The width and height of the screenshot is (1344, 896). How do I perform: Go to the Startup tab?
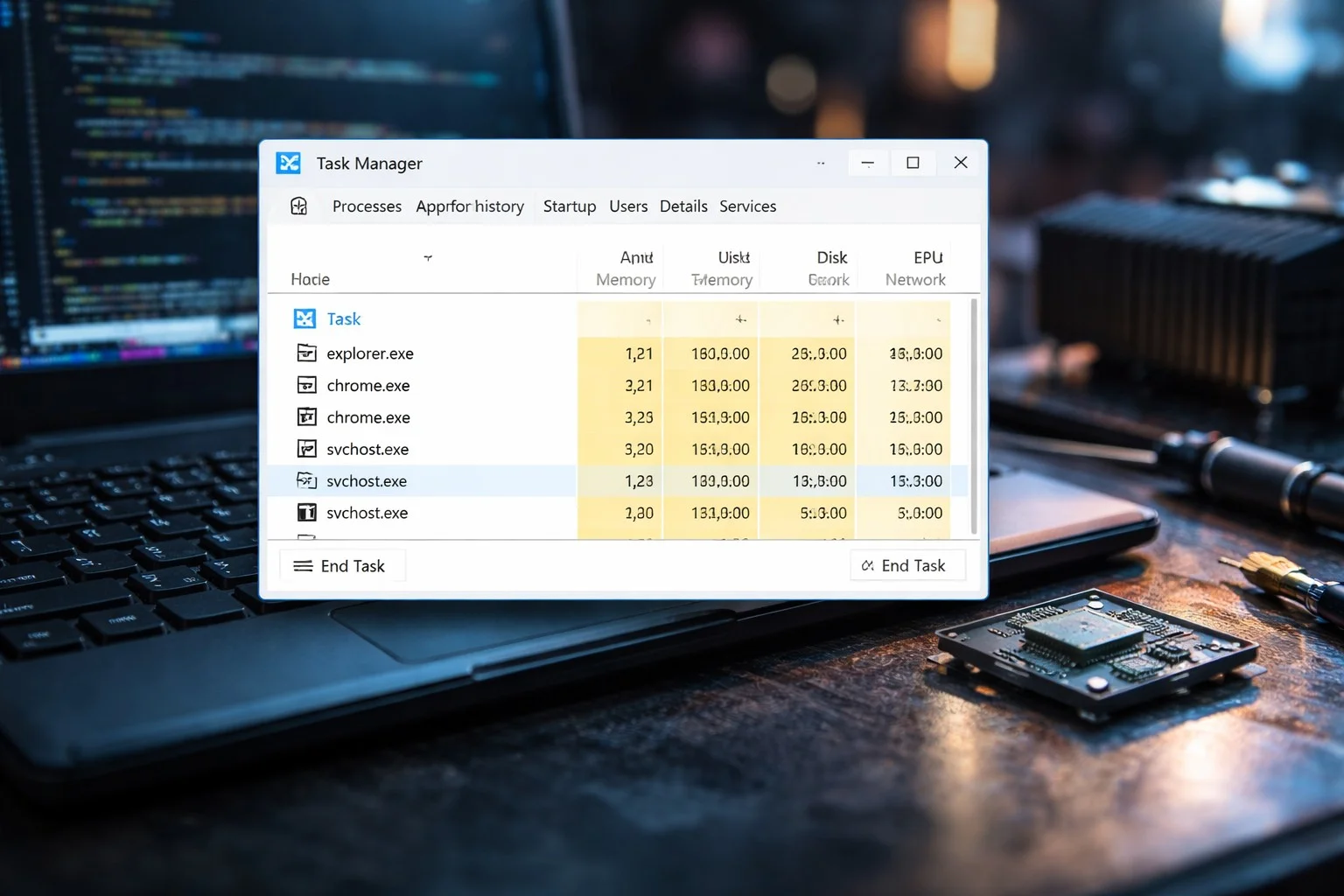[570, 206]
